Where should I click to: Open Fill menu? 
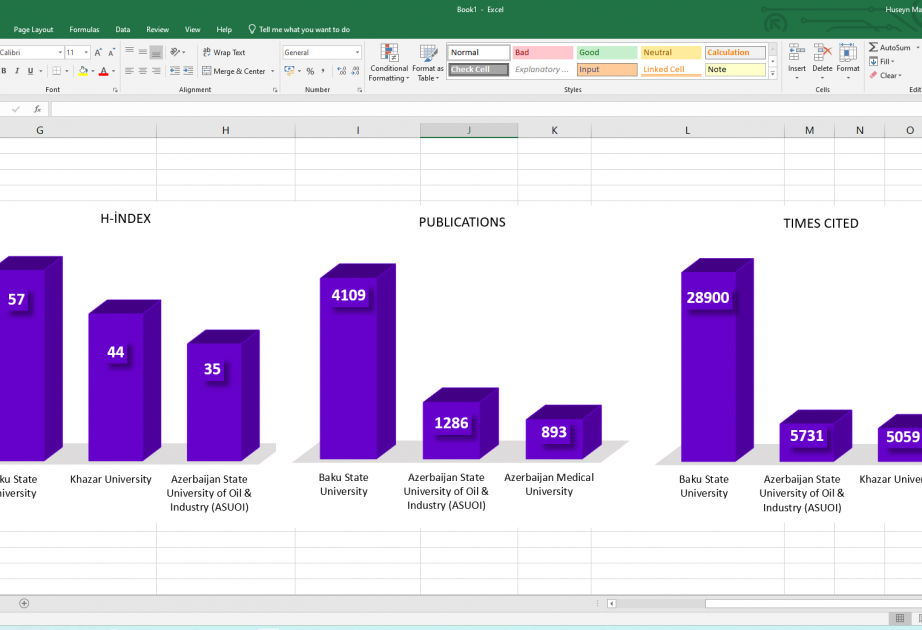[x=882, y=61]
